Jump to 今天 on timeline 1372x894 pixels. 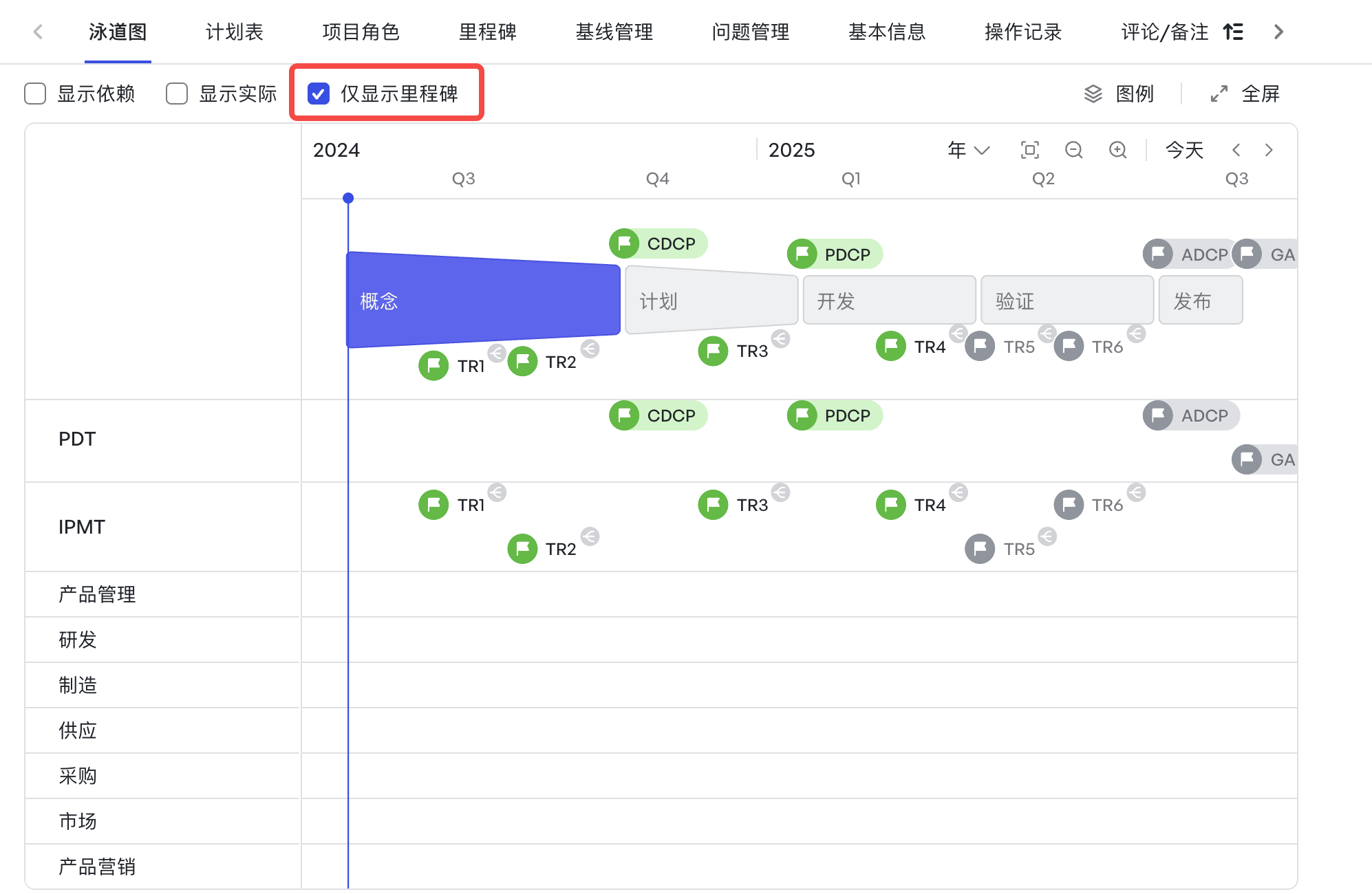tap(1184, 150)
